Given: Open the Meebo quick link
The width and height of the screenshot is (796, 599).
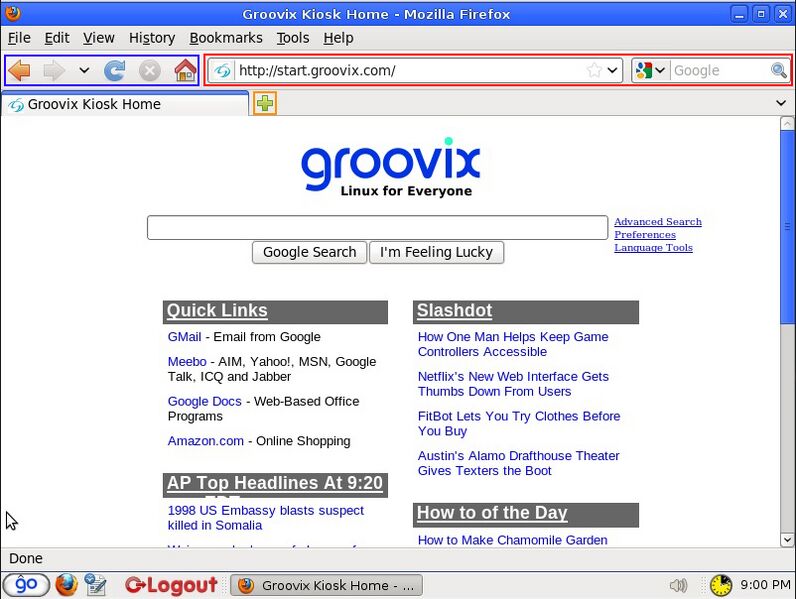Looking at the screenshot, I should point(187,362).
